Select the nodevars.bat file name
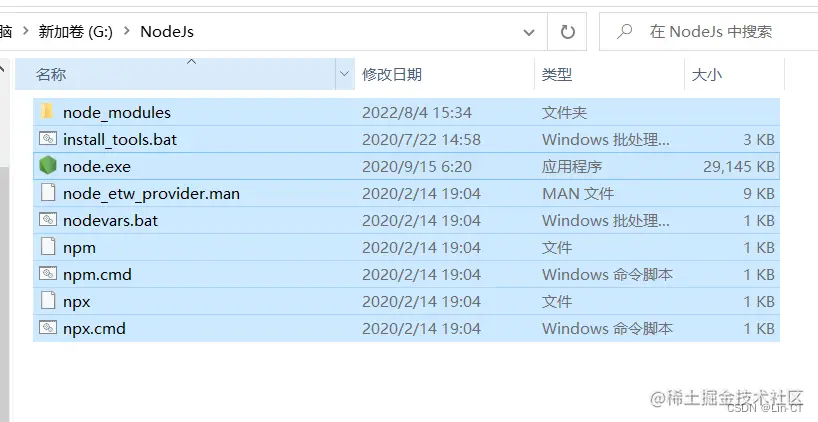Image resolution: width=818 pixels, height=422 pixels. click(x=111, y=221)
